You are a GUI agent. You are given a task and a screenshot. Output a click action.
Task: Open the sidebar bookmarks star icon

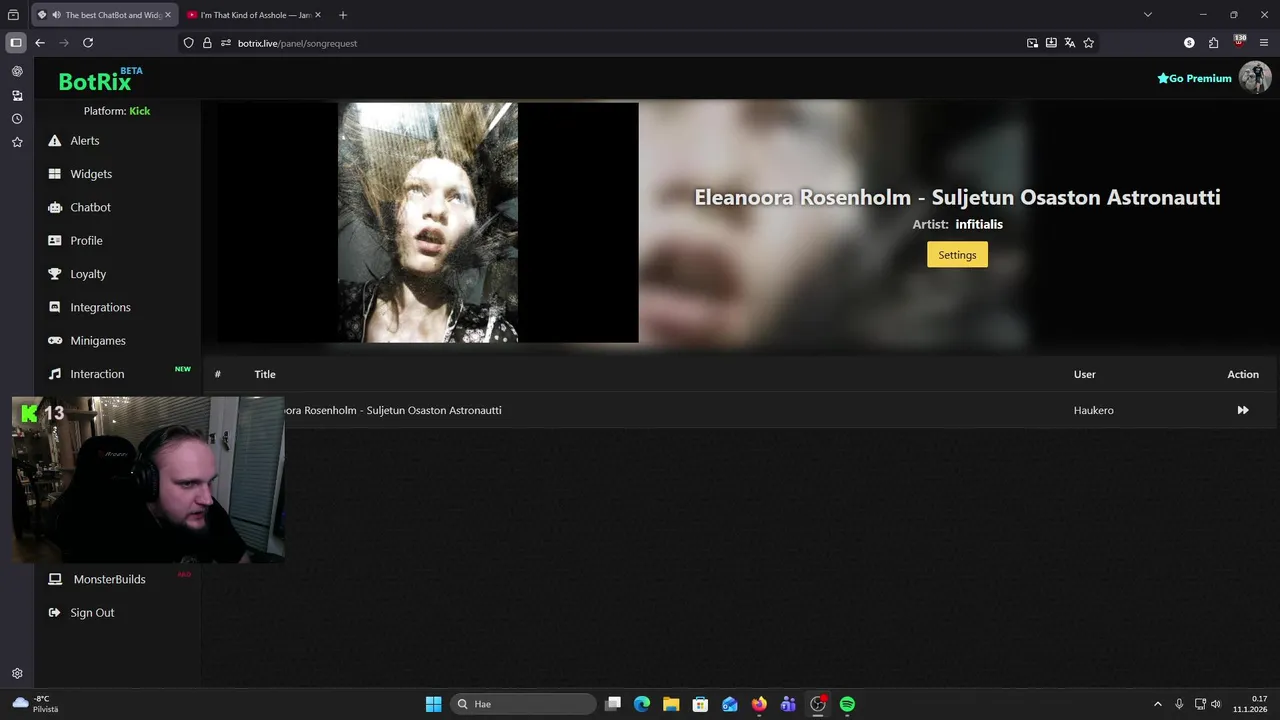tap(17, 142)
